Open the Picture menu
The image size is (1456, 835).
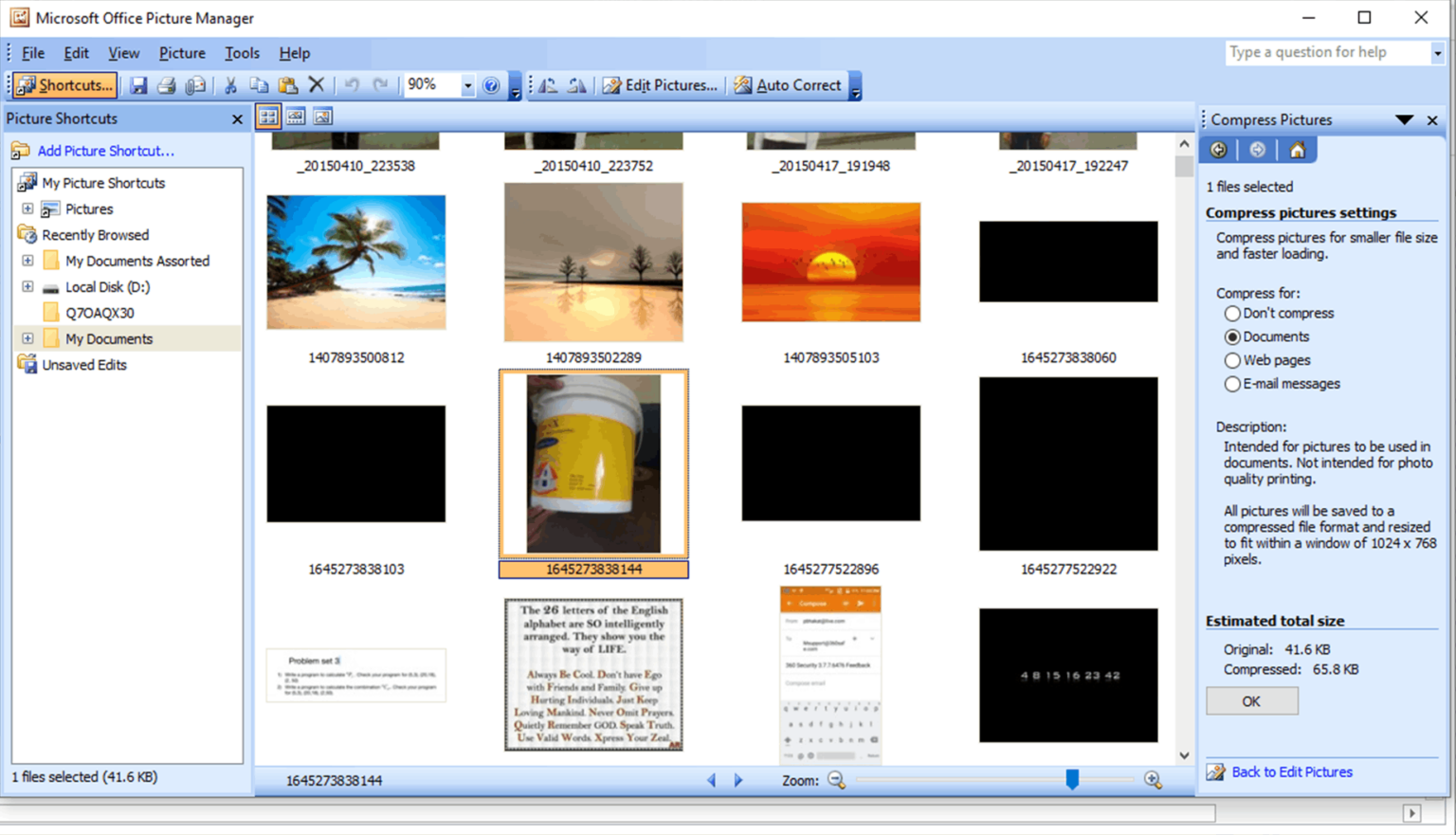[x=182, y=53]
